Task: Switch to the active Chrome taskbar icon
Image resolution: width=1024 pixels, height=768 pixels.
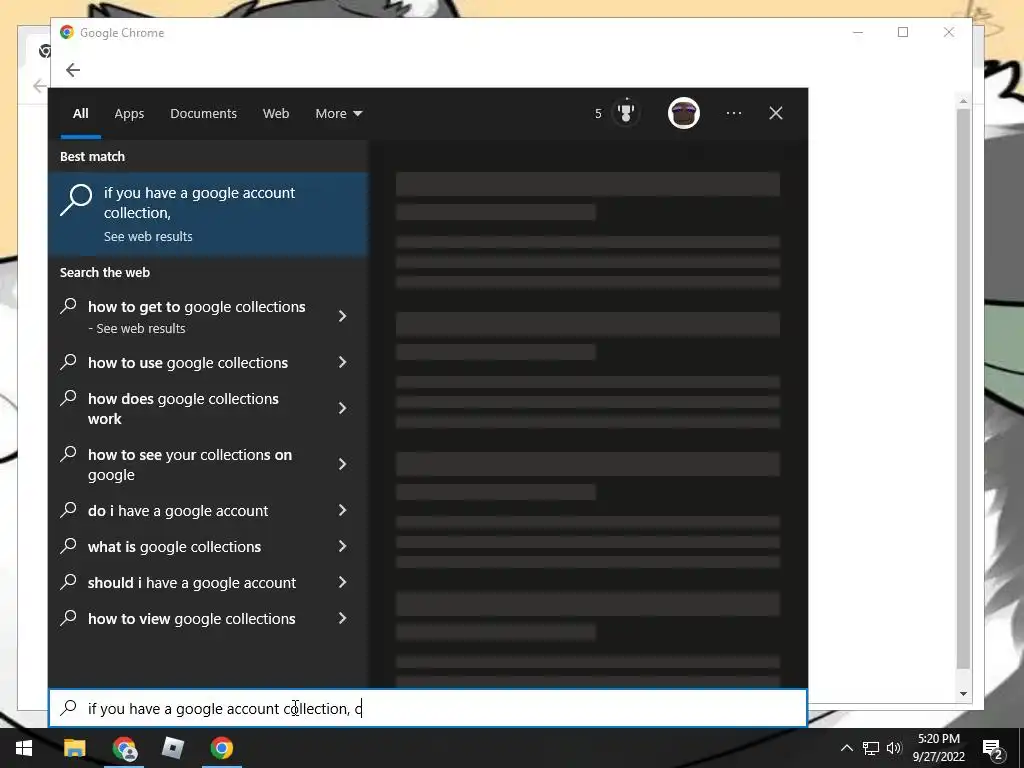Action: (x=221, y=748)
